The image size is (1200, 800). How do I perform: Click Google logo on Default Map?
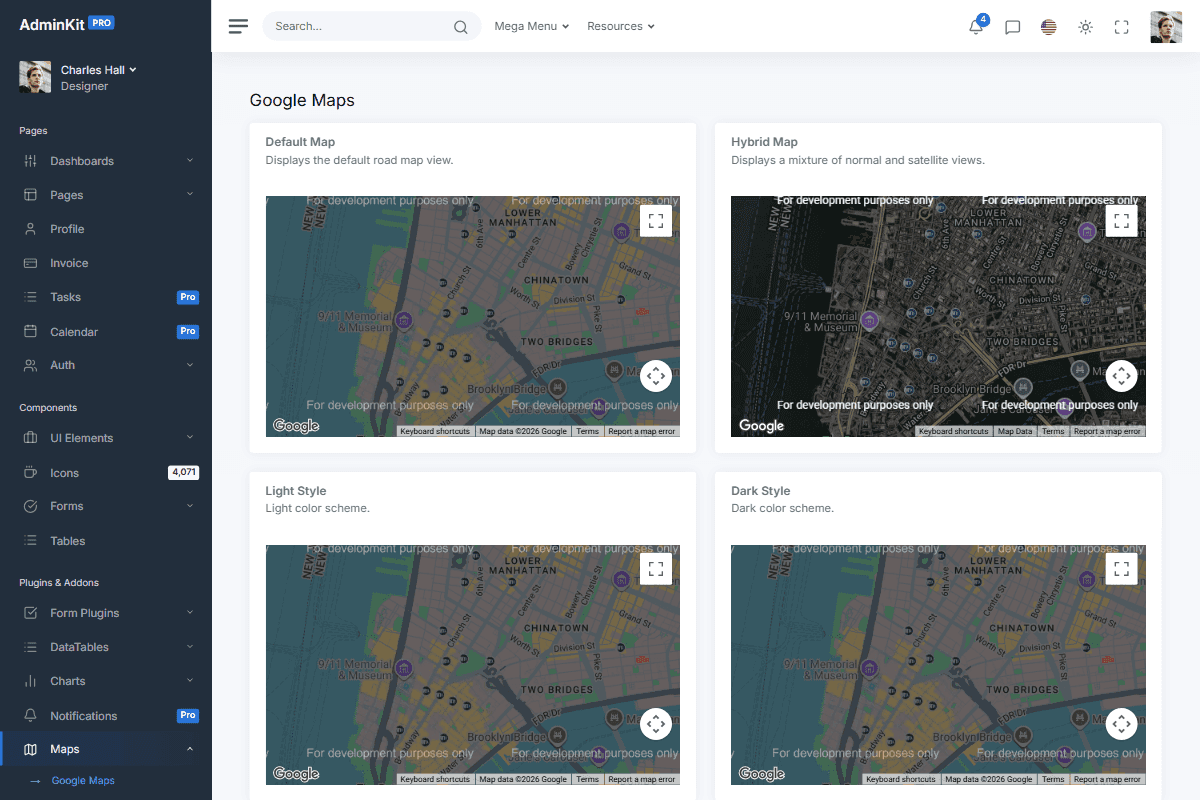296,426
